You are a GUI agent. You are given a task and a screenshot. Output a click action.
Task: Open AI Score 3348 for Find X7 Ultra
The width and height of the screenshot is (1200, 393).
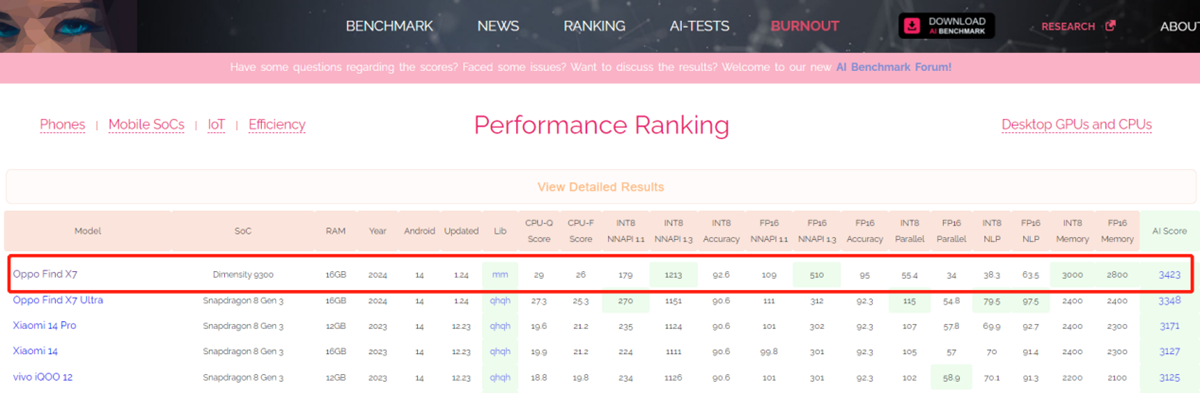[x=1169, y=300]
